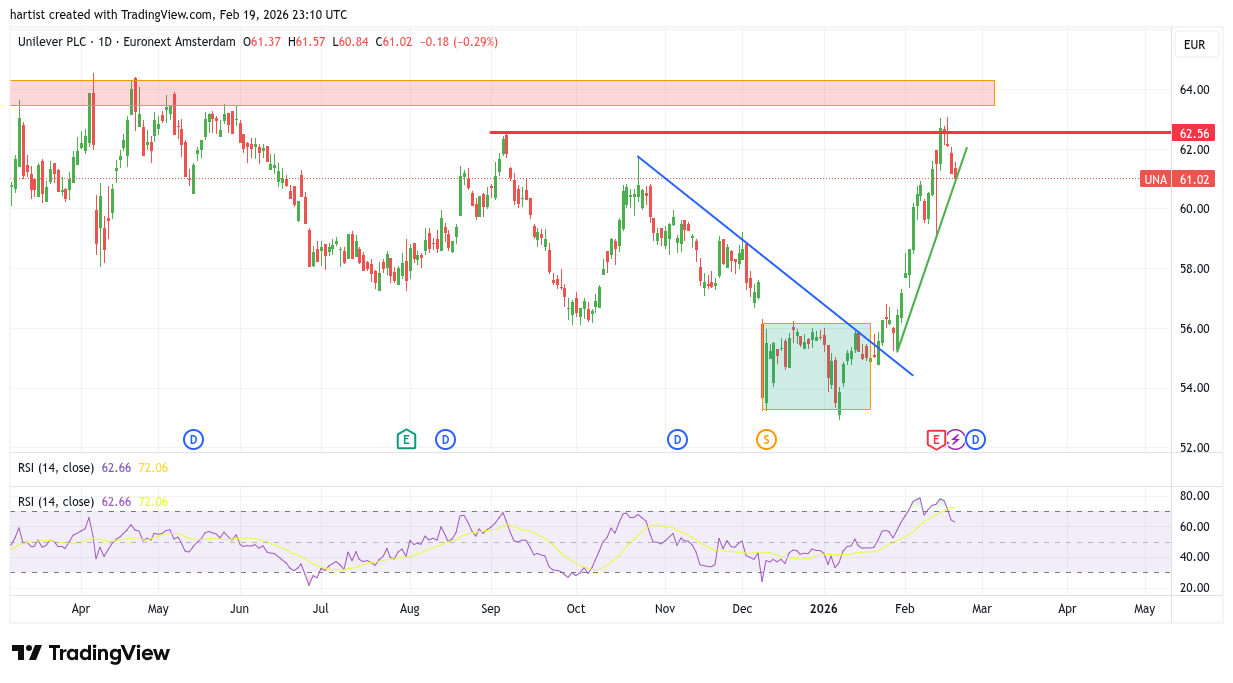Screen dimensions: 1233x683
Task: Open the dividend marker near early November
Action: pyautogui.click(x=677, y=439)
